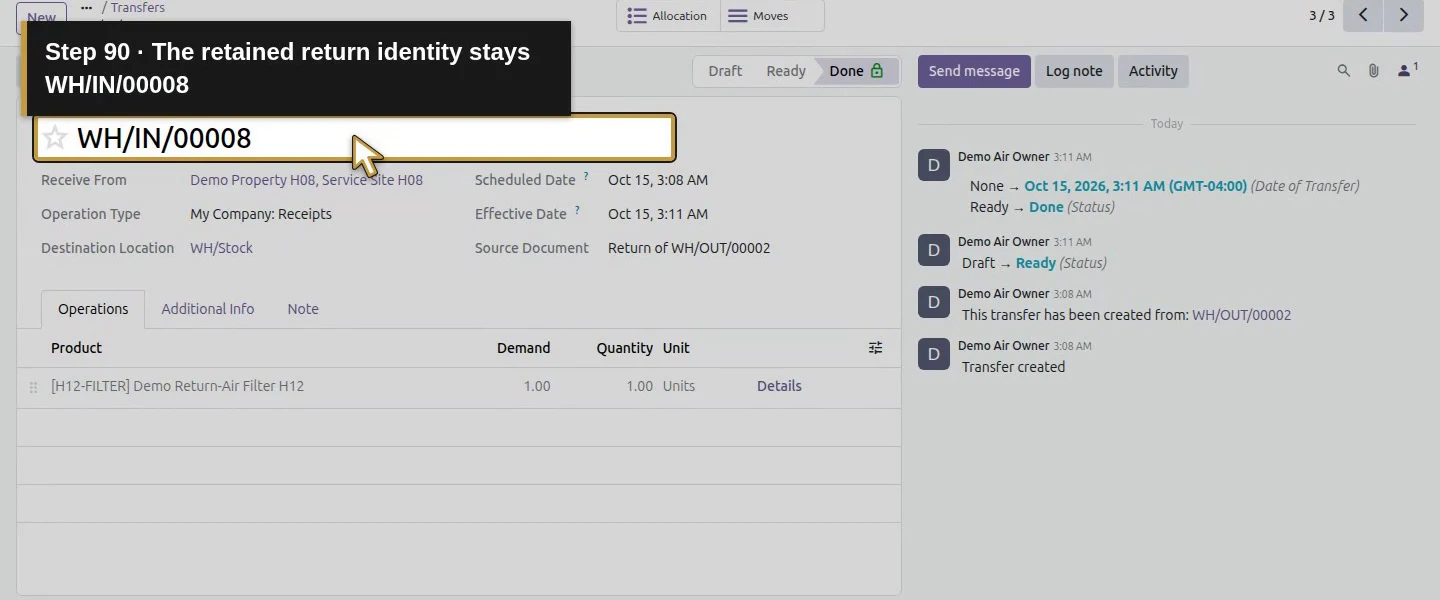Click the Done status with lock
Image resolution: width=1440 pixels, height=600 pixels.
coord(856,71)
